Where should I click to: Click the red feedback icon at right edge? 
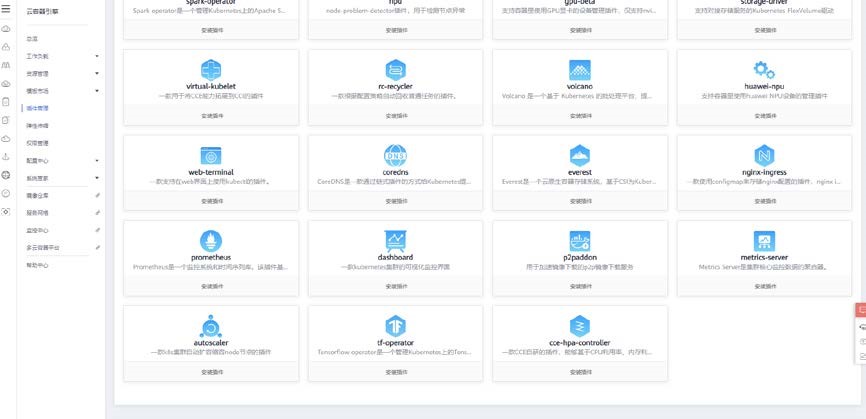pyautogui.click(x=861, y=310)
